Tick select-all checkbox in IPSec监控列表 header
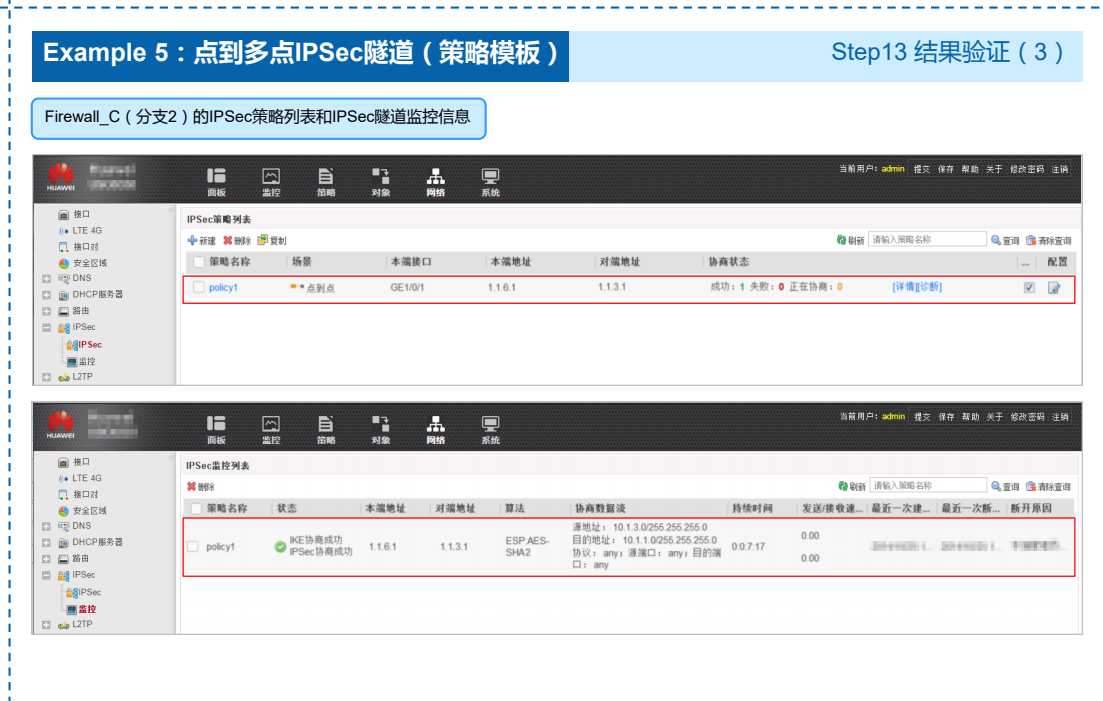The width and height of the screenshot is (1103, 701). (x=196, y=508)
